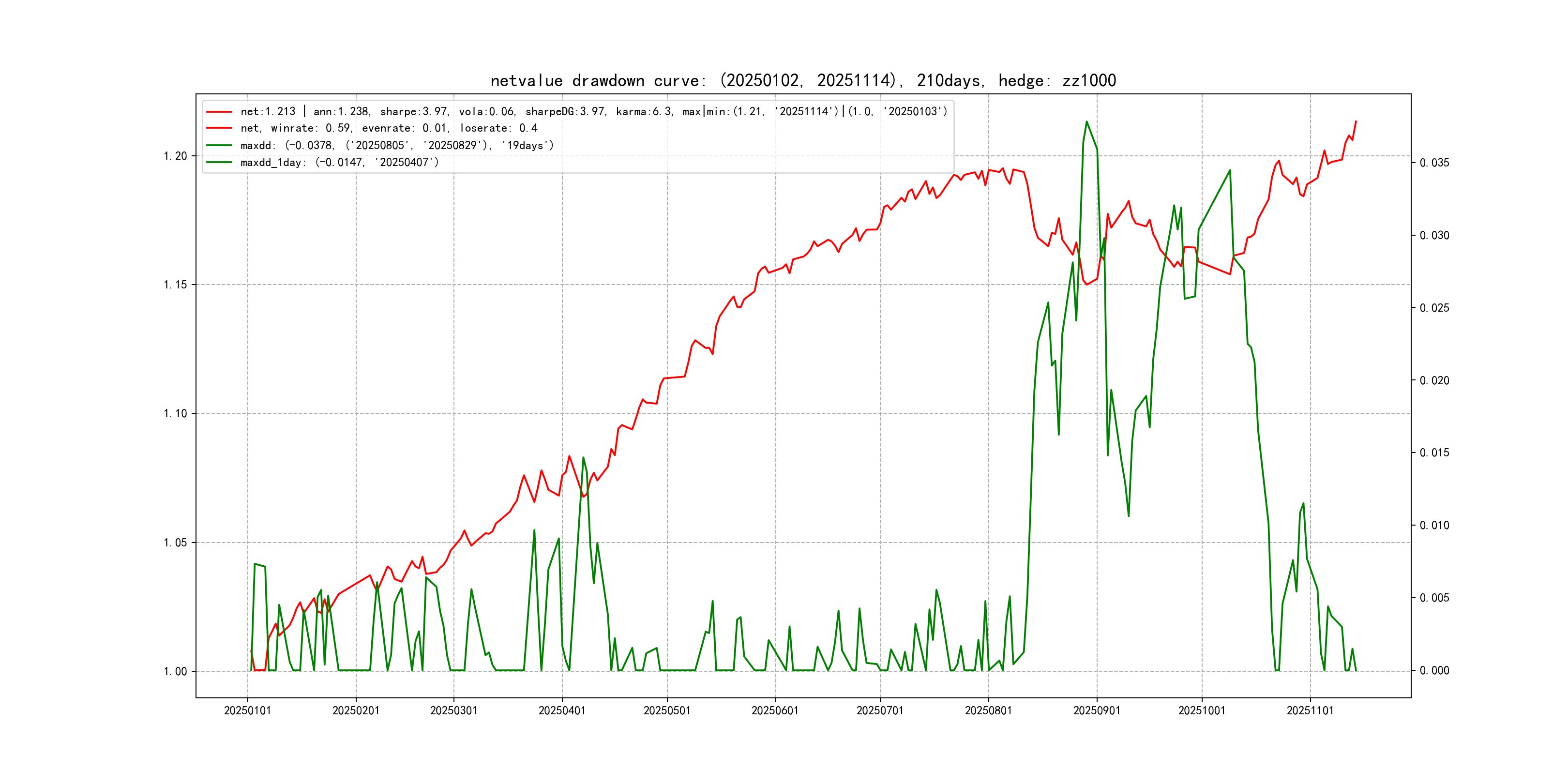Click the 0.000 right axis tick label
Viewport: 1568px width, 784px height.
pos(1434,670)
